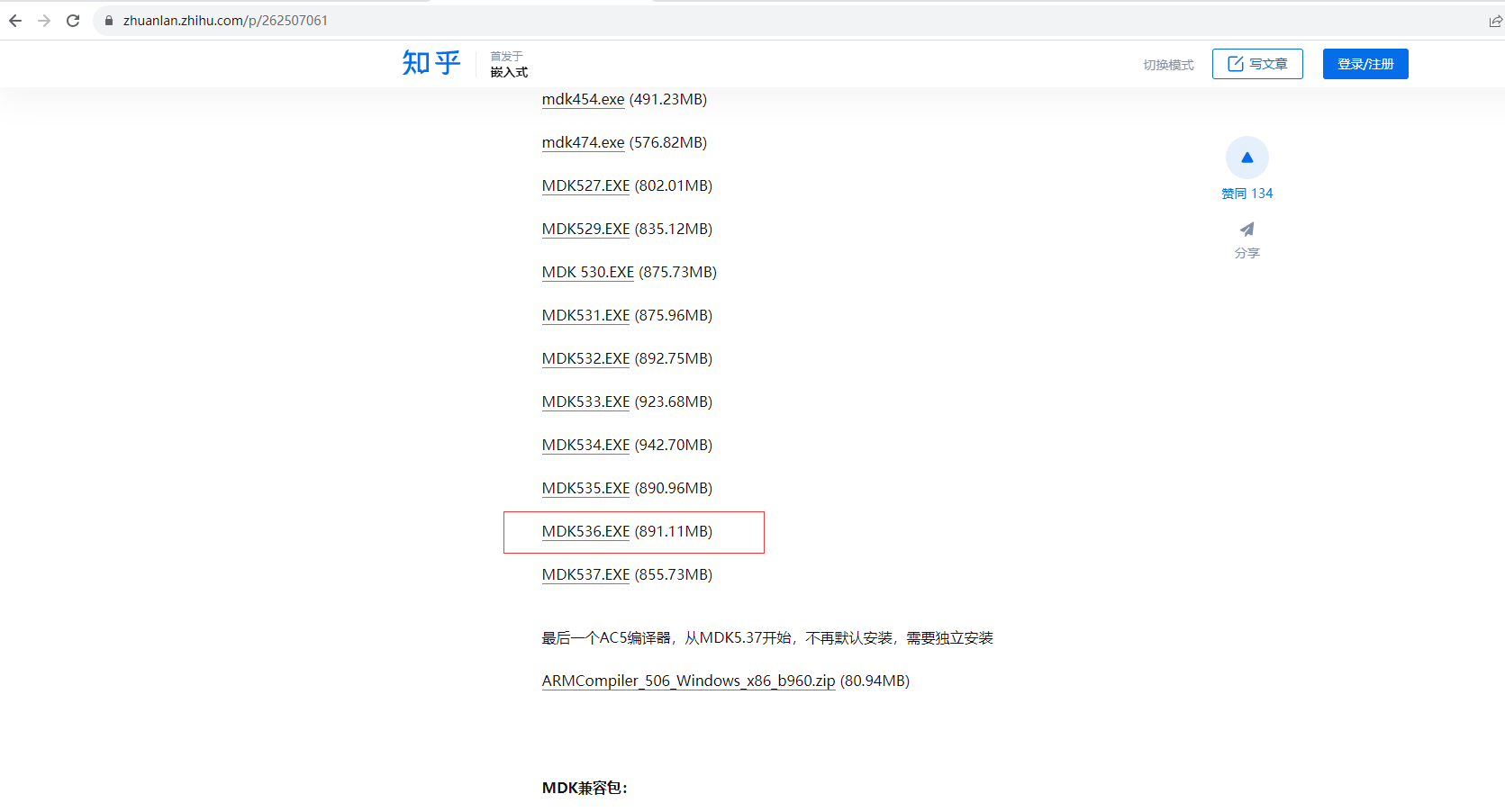This screenshot has height=812, width=1505.
Task: Click the share page icon in address bar
Action: [1495, 21]
